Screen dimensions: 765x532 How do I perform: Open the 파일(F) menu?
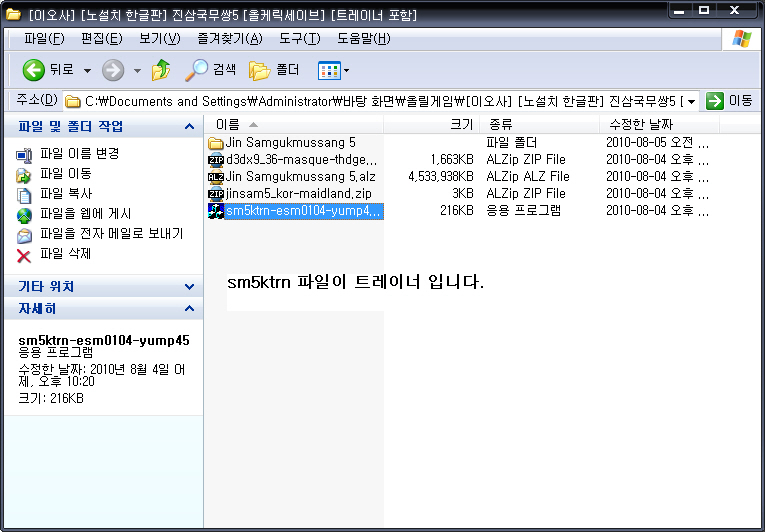(44, 39)
